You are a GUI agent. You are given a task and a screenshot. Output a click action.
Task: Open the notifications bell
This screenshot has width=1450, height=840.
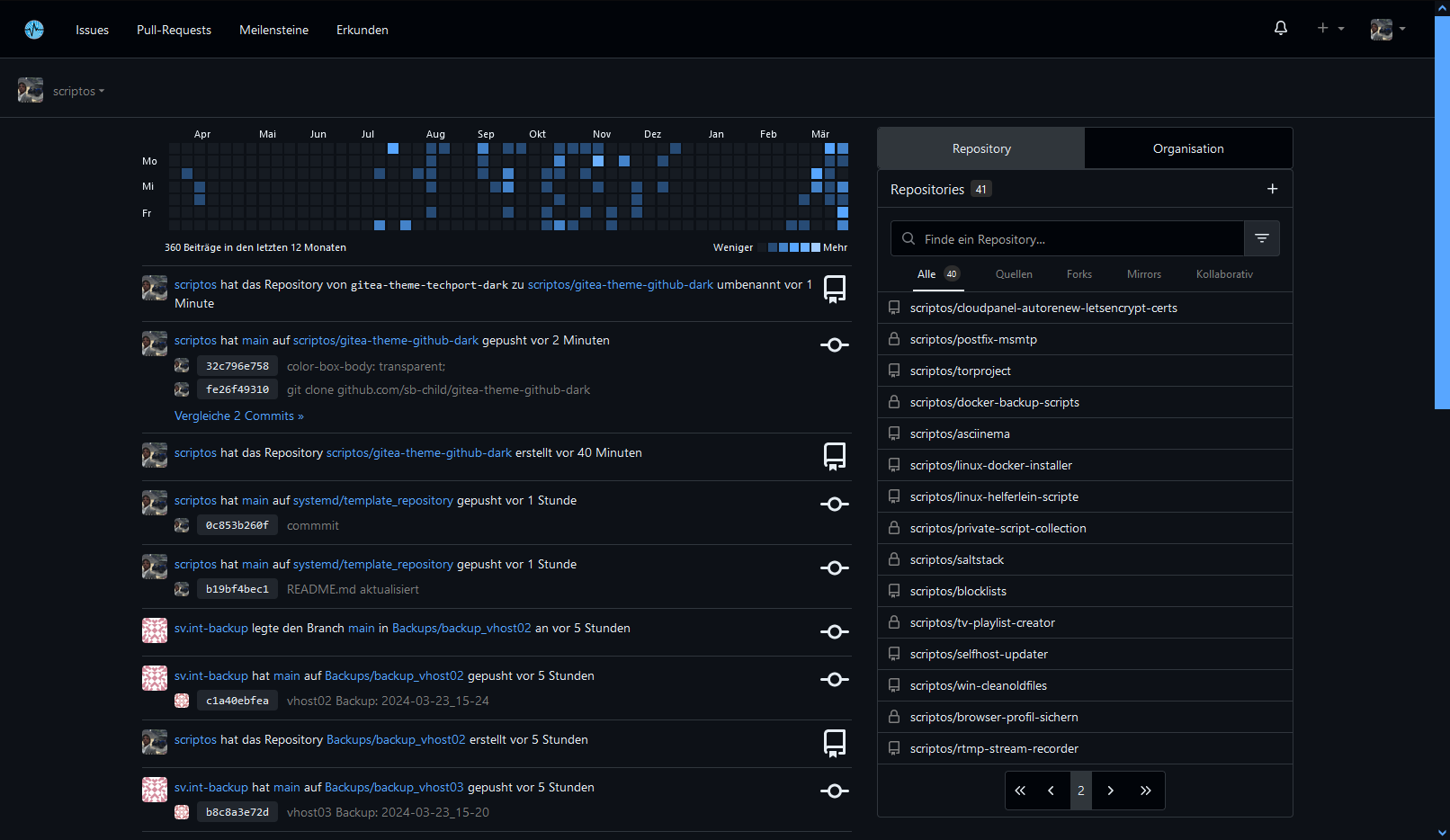[1281, 29]
